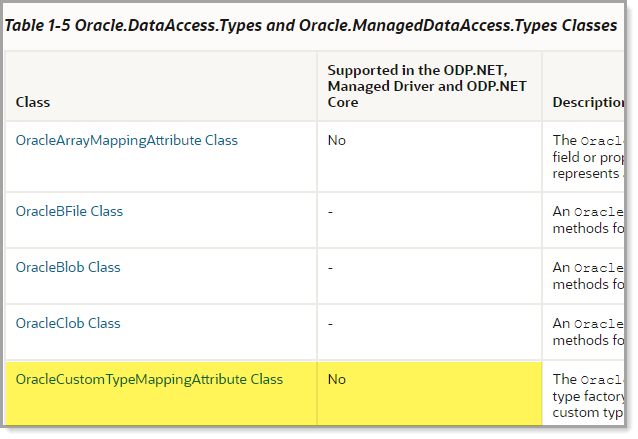Open the highlighted OracleCustomTypeMappingAttribute Class link
Screen dimensions: 638x439
click(x=149, y=379)
